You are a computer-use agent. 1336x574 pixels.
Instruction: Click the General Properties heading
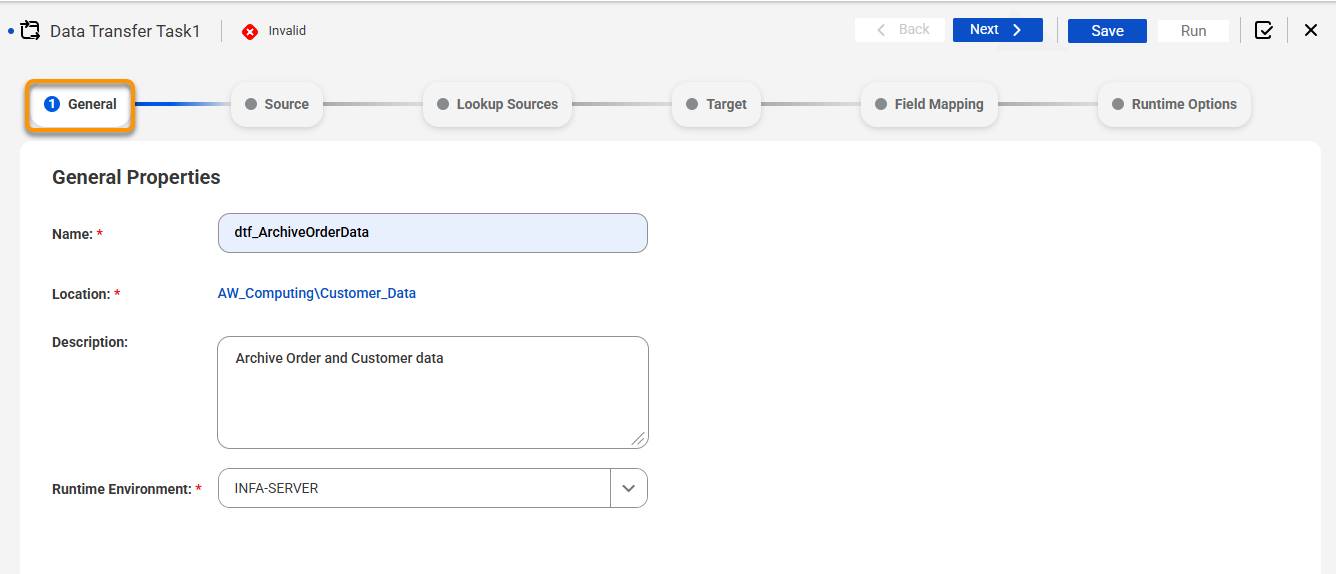(x=136, y=177)
